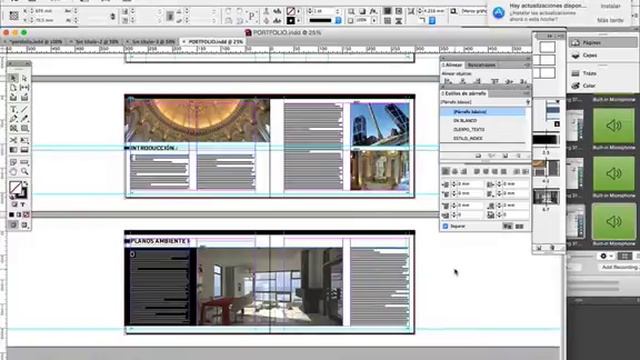Select the Gap tool

coord(24,88)
